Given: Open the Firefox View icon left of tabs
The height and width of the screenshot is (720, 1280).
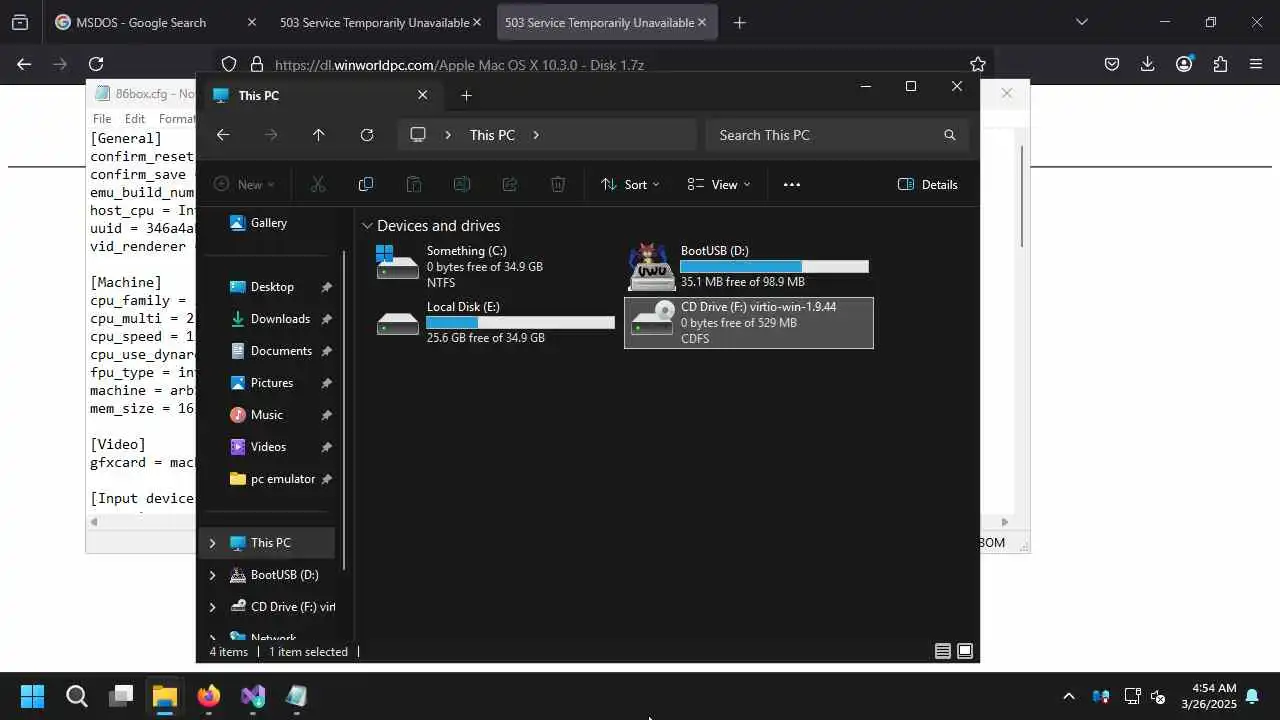Looking at the screenshot, I should click(20, 22).
